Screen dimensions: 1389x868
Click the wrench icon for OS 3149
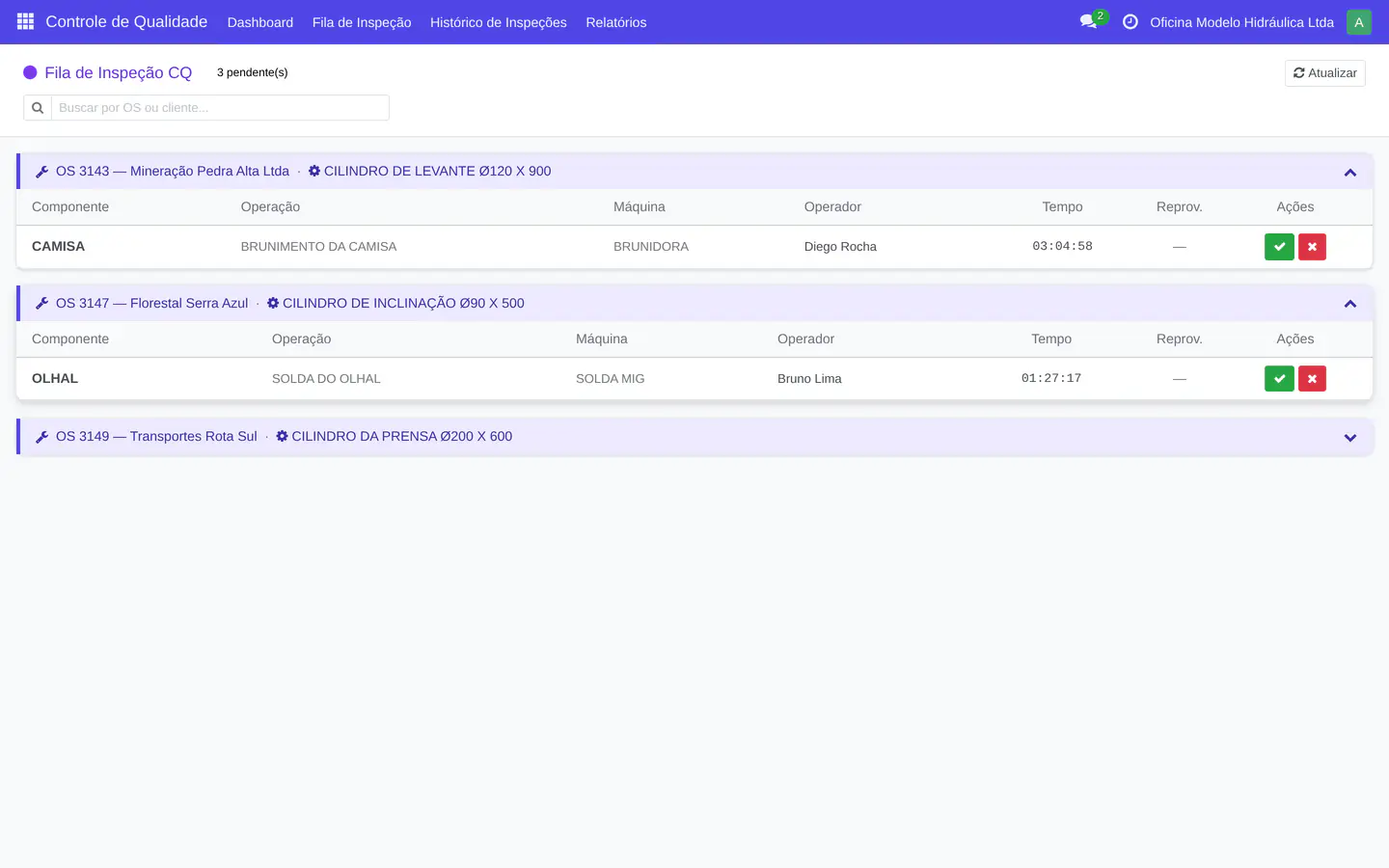coord(41,437)
